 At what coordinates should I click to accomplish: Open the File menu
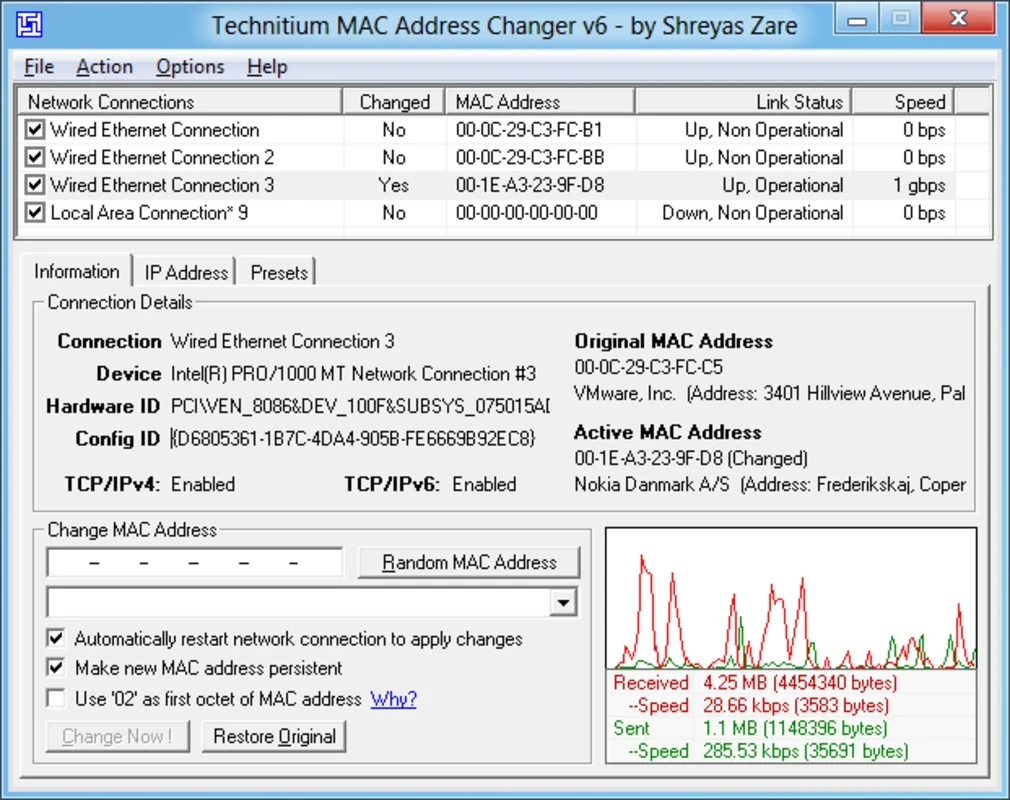tap(39, 66)
